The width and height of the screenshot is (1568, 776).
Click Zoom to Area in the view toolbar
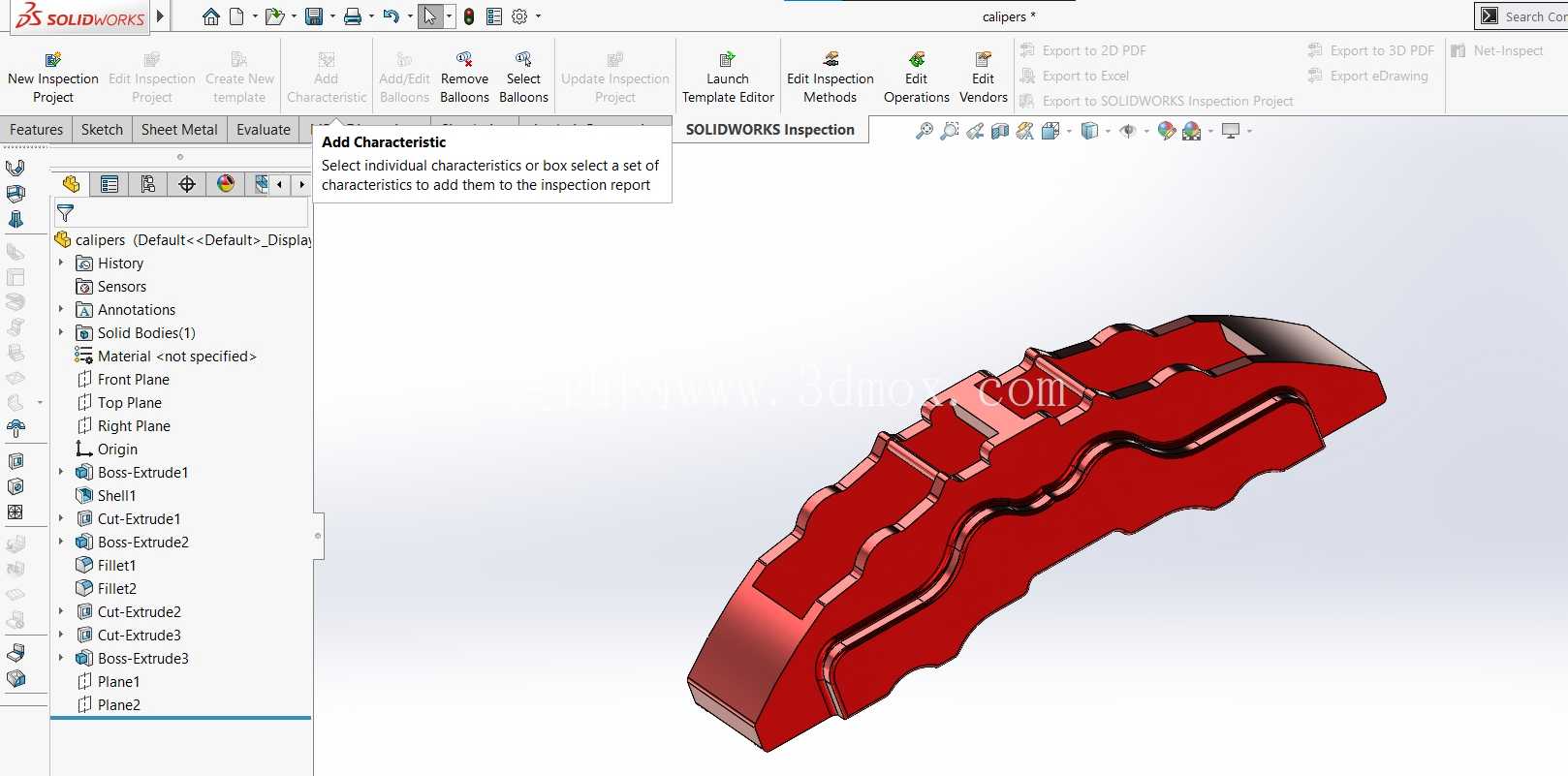tap(950, 131)
